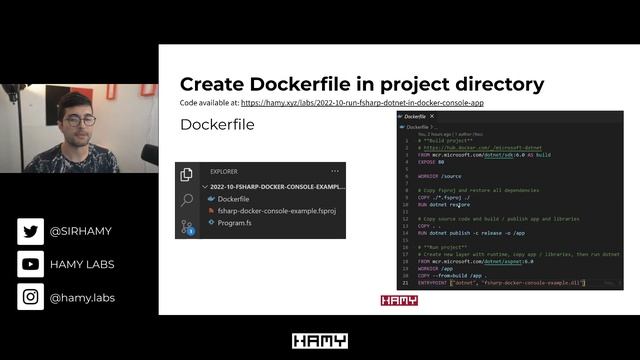The image size is (640, 360).
Task: Open Dockerfile in the Explorer tree
Action: click(x=233, y=199)
